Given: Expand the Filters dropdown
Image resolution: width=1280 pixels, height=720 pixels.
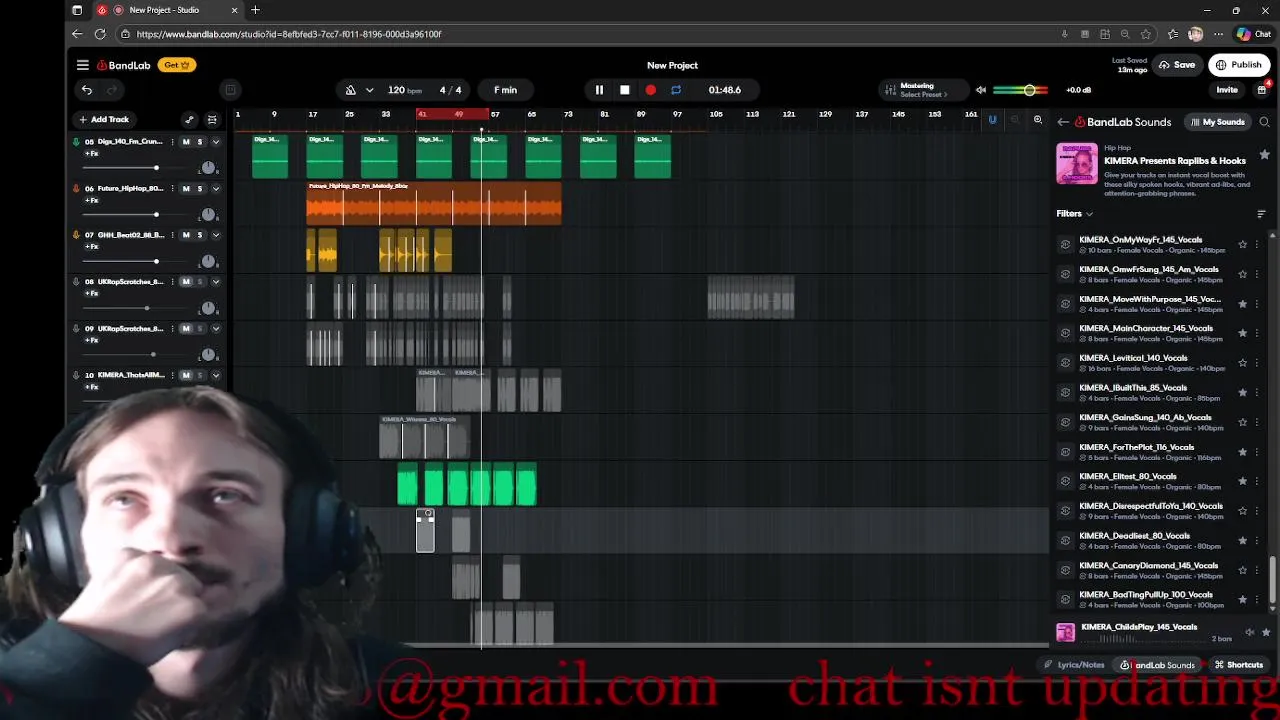Looking at the screenshot, I should 1075,214.
